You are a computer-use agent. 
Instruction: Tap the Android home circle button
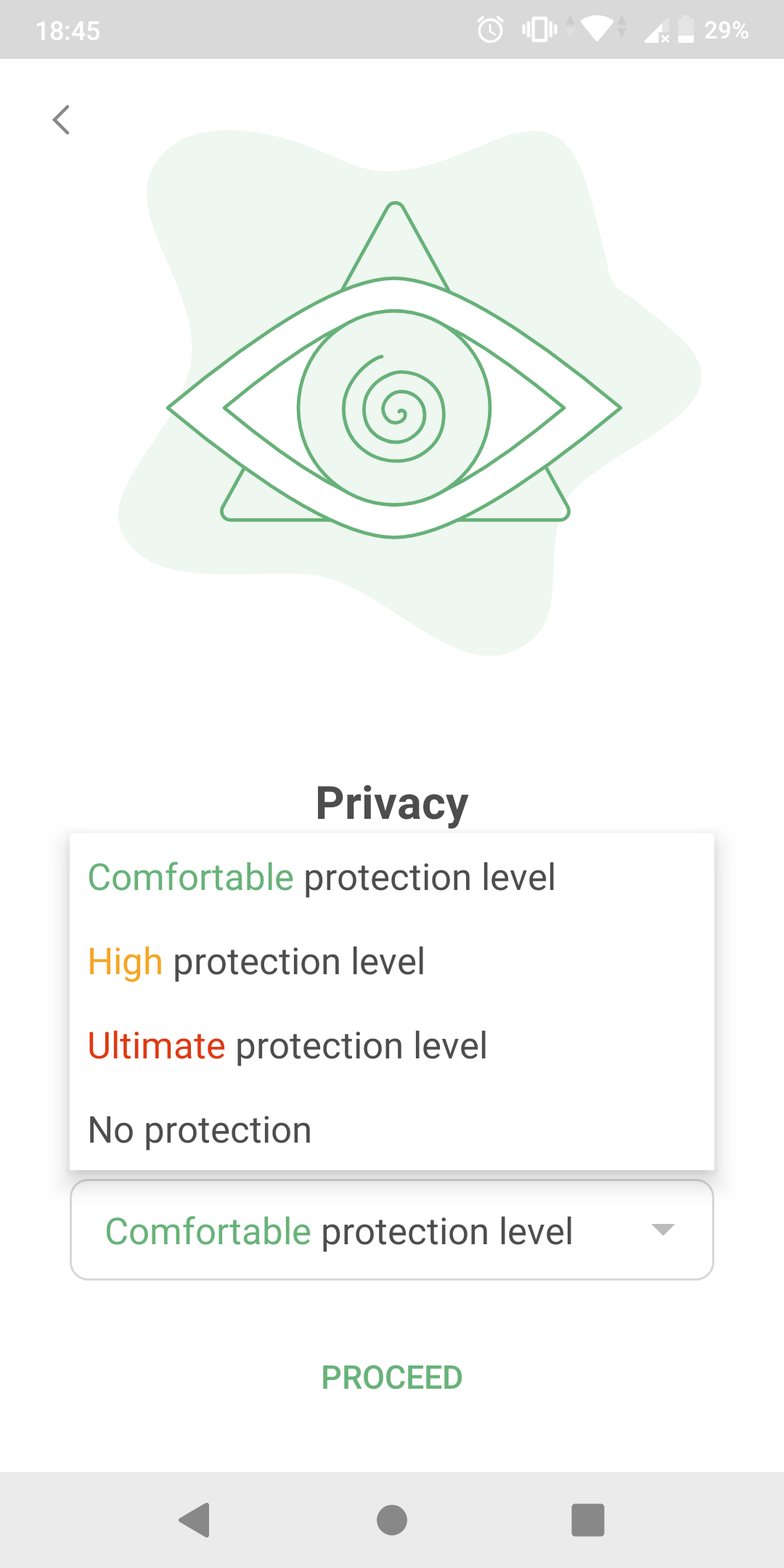[x=392, y=1520]
